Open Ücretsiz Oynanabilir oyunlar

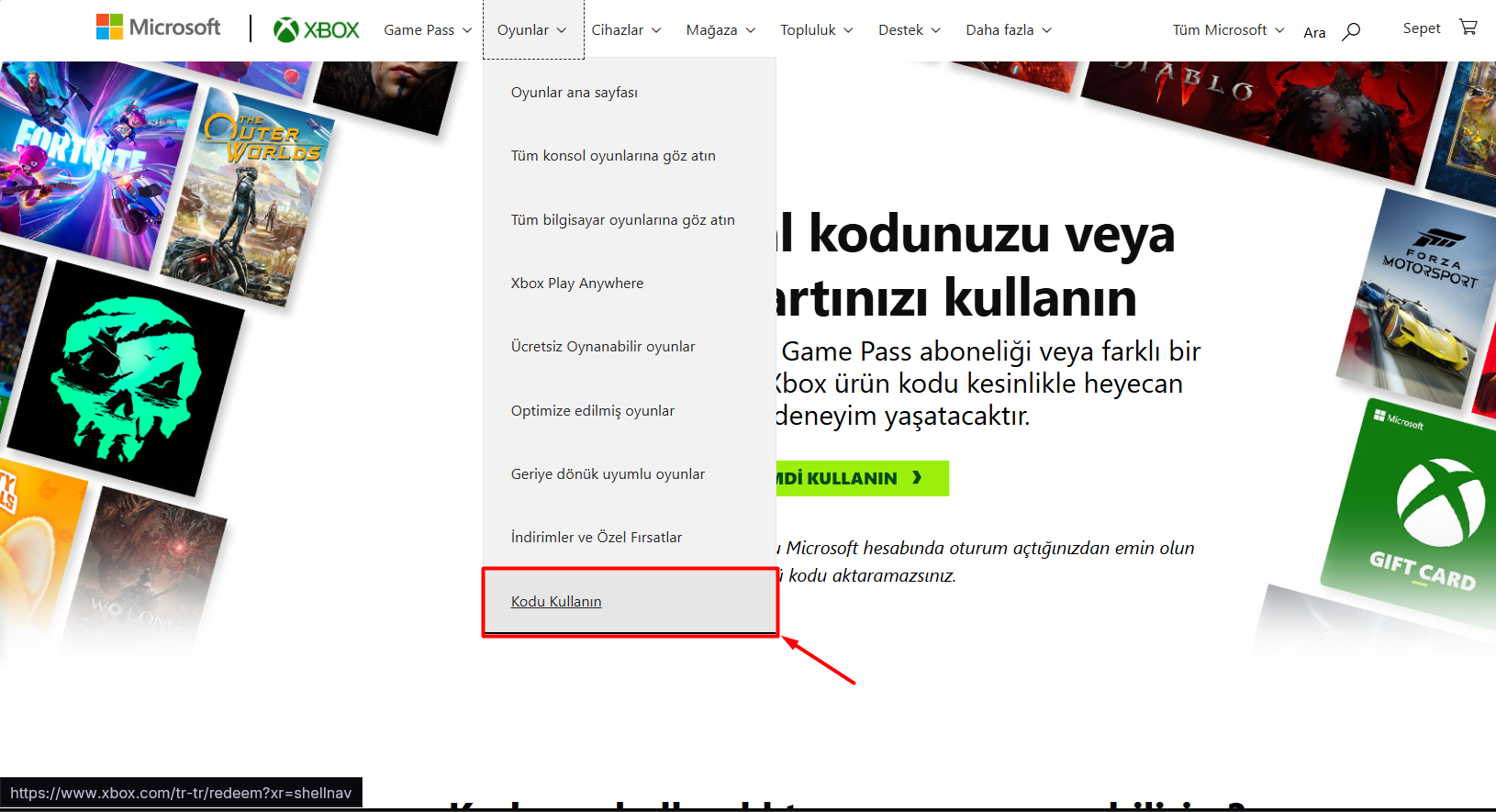pyautogui.click(x=603, y=347)
